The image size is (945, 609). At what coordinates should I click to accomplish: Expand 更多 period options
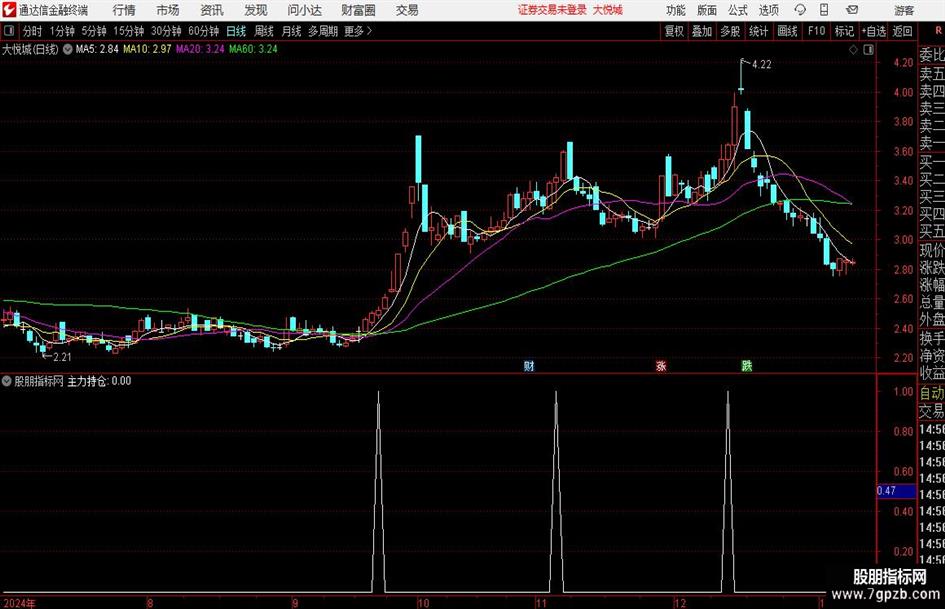358,31
